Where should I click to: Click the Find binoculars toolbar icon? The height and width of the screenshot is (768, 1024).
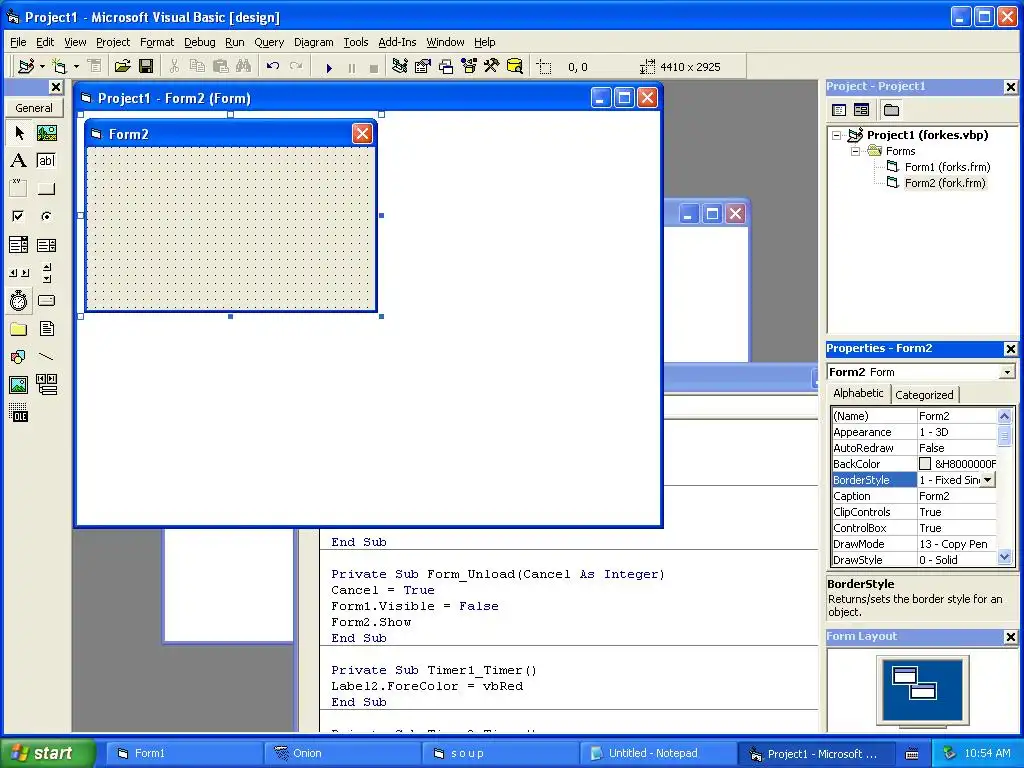pos(244,66)
